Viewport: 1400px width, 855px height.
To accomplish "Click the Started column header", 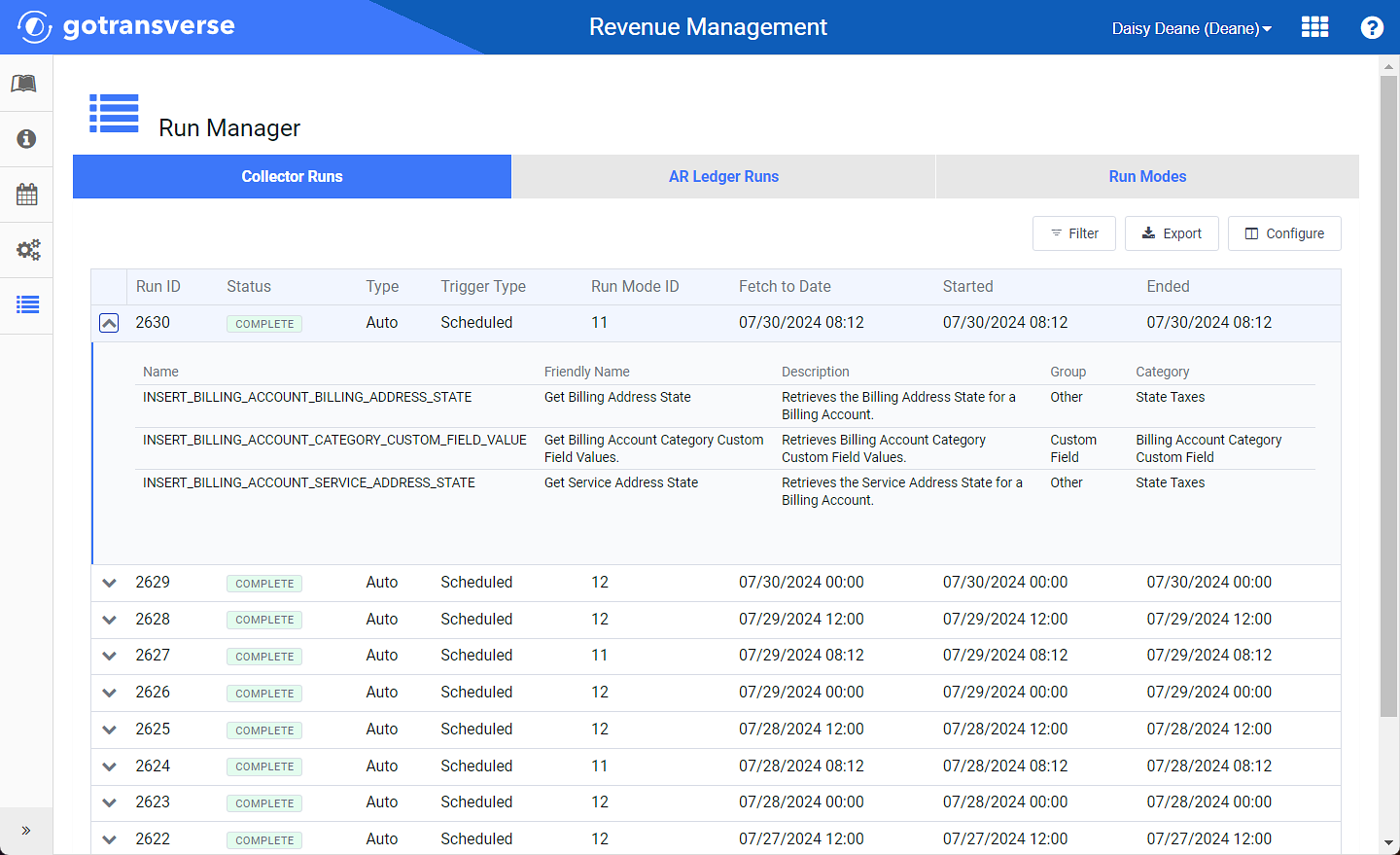I will click(967, 286).
